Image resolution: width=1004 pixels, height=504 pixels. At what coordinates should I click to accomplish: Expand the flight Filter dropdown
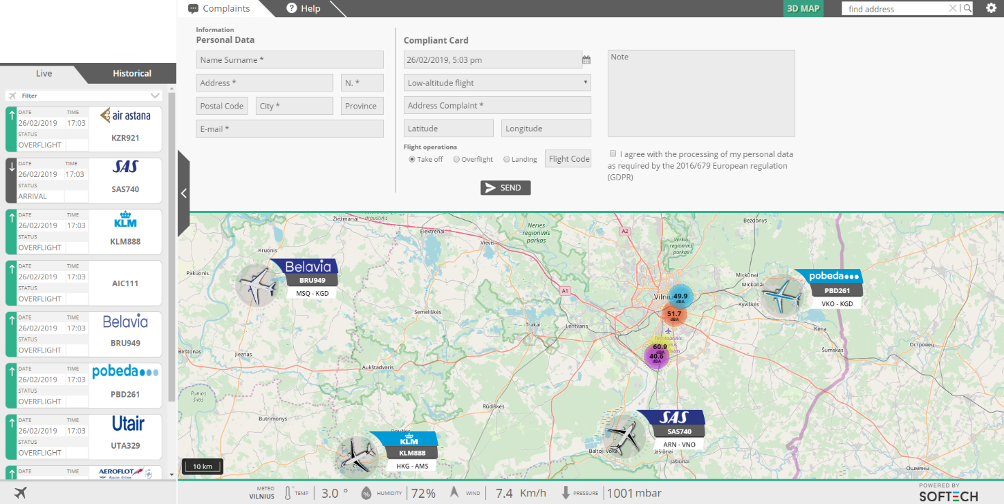154,95
